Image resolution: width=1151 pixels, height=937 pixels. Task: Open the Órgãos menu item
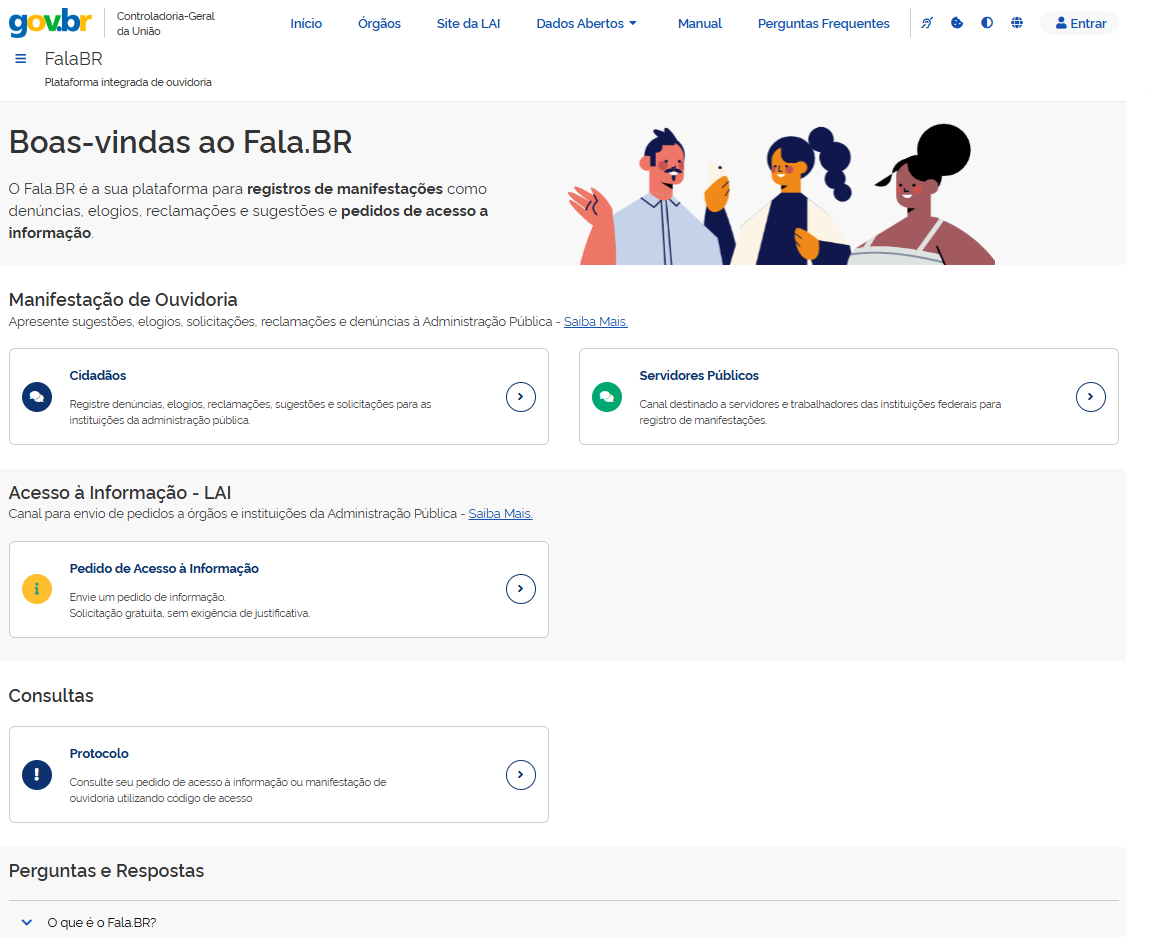pos(379,23)
